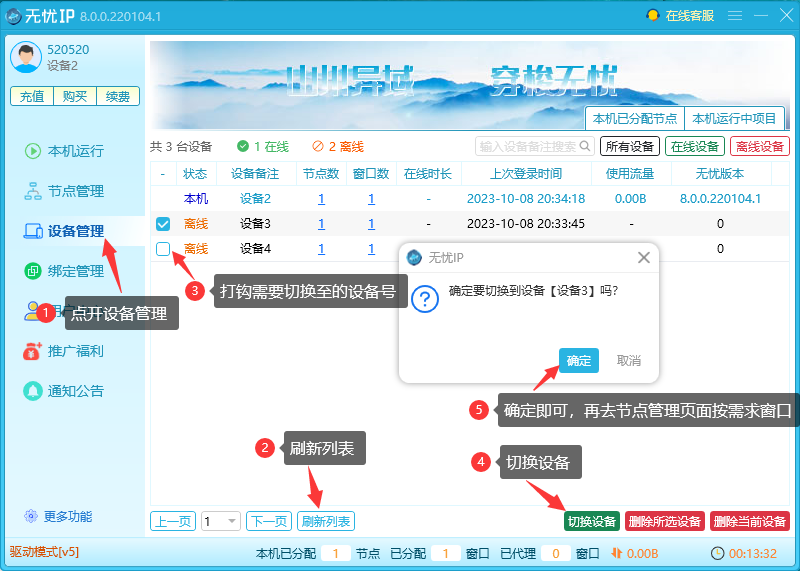800x571 pixels.
Task: Click the 更多功能 gear icon
Action: [31, 517]
